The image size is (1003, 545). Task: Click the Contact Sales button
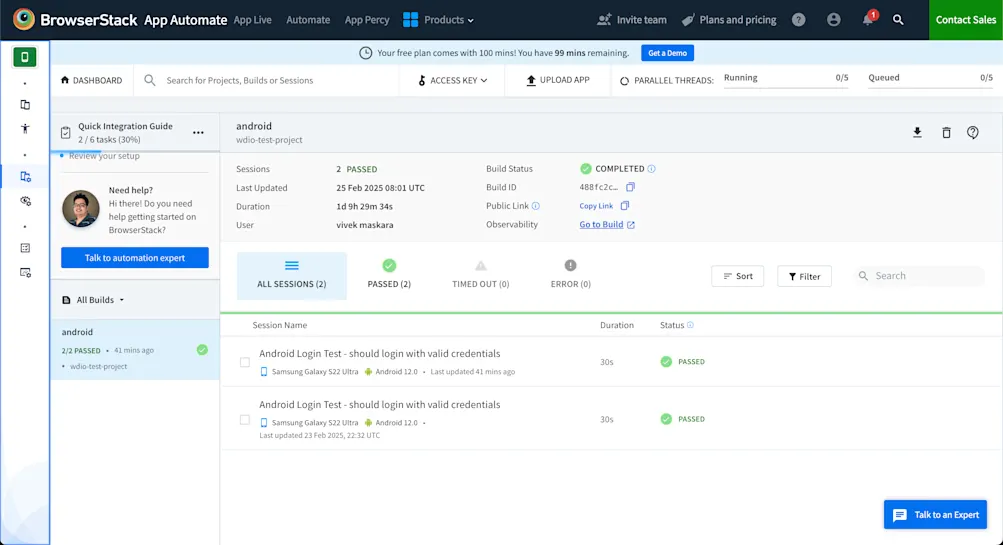(966, 20)
